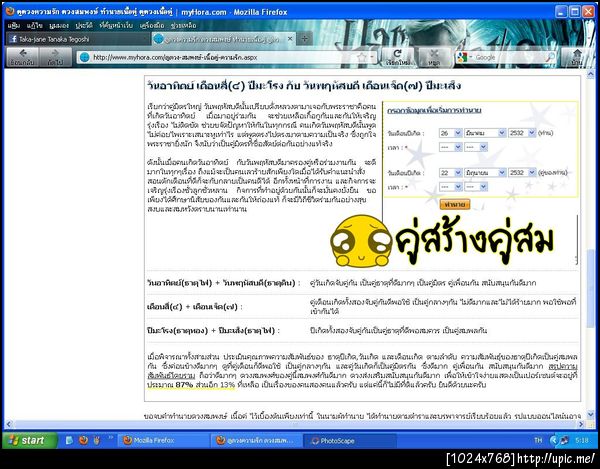Open partner's birth minute dropdown
The height and width of the screenshot is (469, 600).
476,187
